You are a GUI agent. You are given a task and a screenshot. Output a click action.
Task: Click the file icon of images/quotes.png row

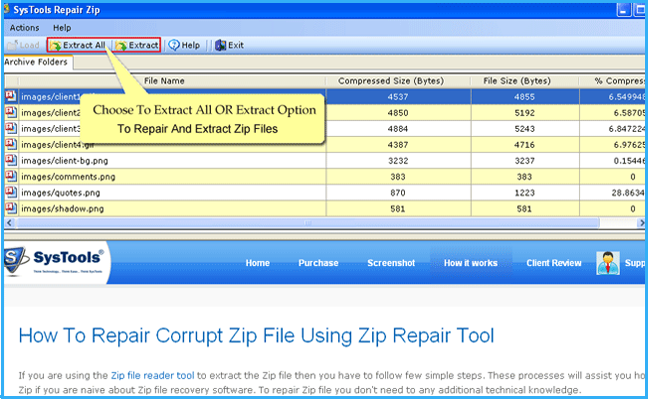coord(11,192)
